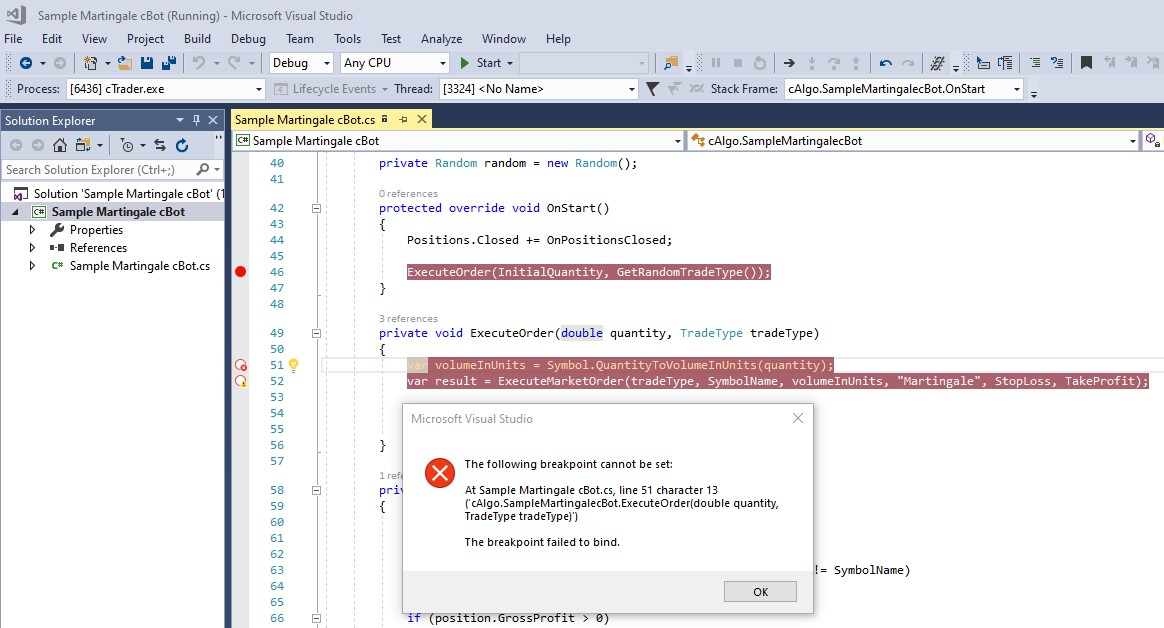Image resolution: width=1164 pixels, height=628 pixels.
Task: Click the New Project toolbar icon
Action: coord(91,63)
